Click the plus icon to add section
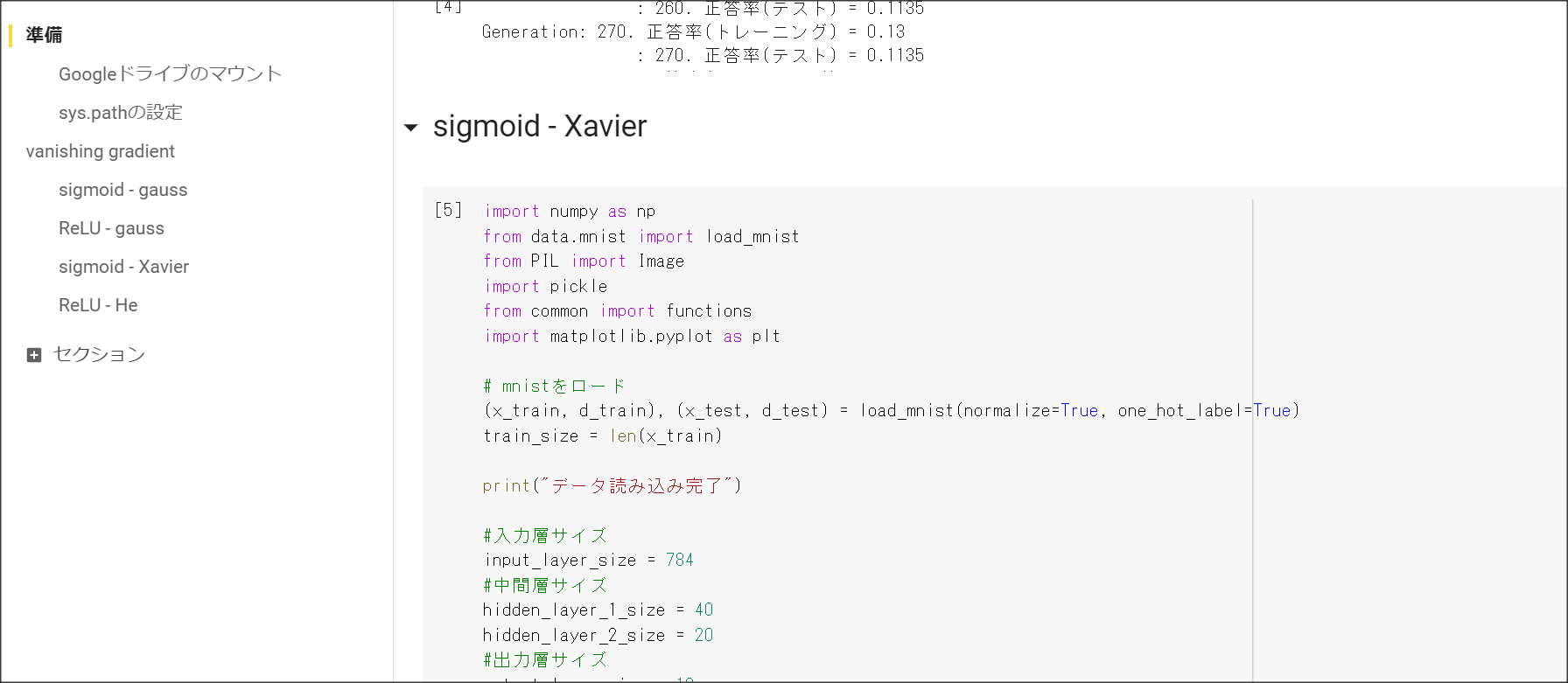1568x683 pixels. tap(34, 355)
